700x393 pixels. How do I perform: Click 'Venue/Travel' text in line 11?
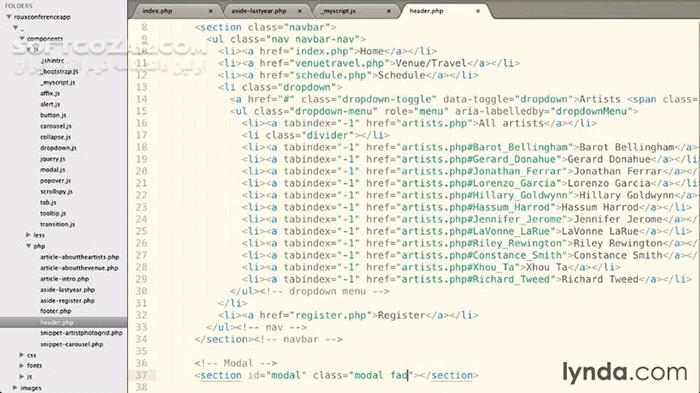pyautogui.click(x=431, y=63)
